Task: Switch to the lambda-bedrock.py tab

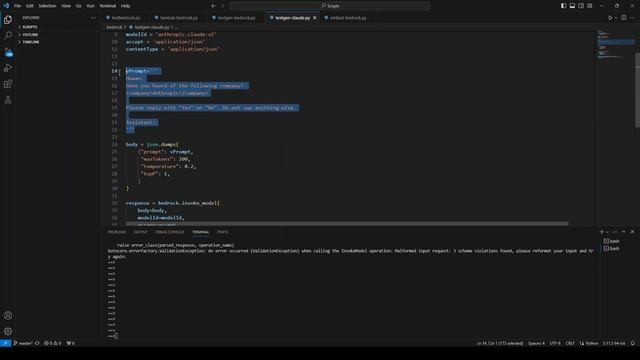Action: (178, 18)
